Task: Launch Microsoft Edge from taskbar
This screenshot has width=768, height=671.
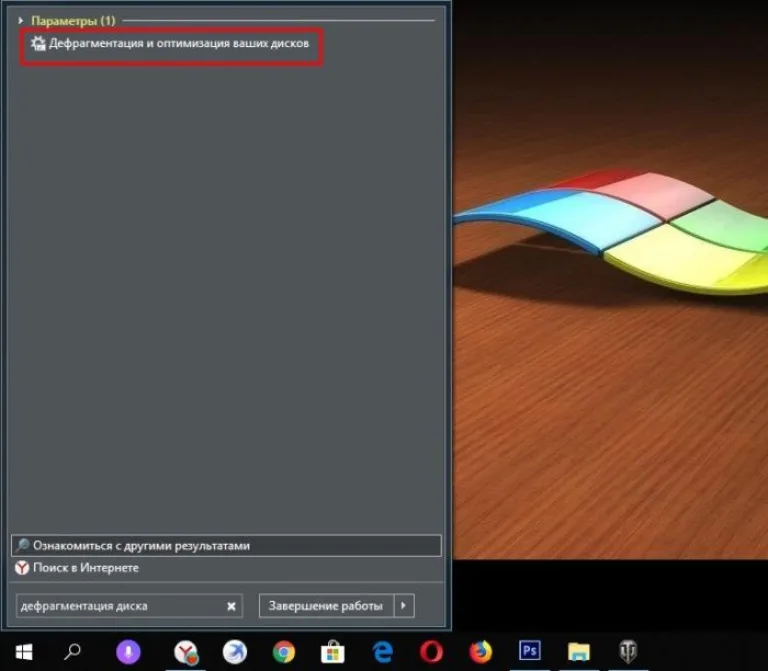Action: 383,652
